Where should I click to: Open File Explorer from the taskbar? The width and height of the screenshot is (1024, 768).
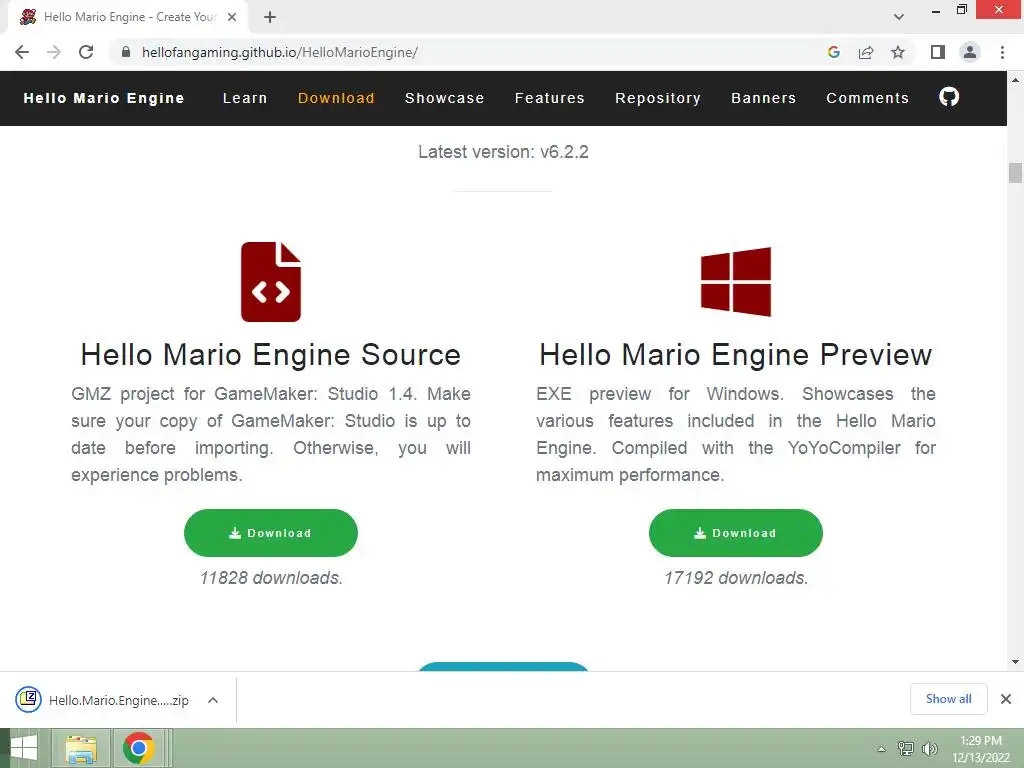click(x=81, y=748)
